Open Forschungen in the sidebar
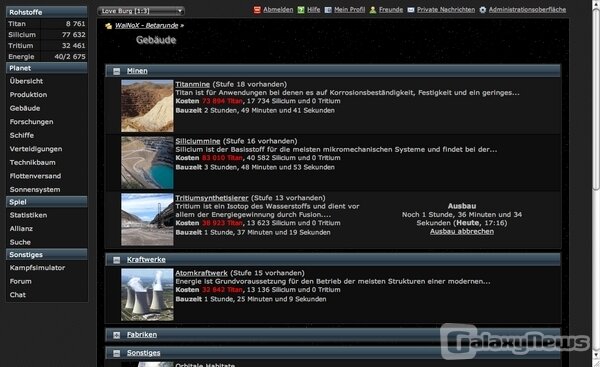The height and width of the screenshot is (367, 600). point(31,122)
